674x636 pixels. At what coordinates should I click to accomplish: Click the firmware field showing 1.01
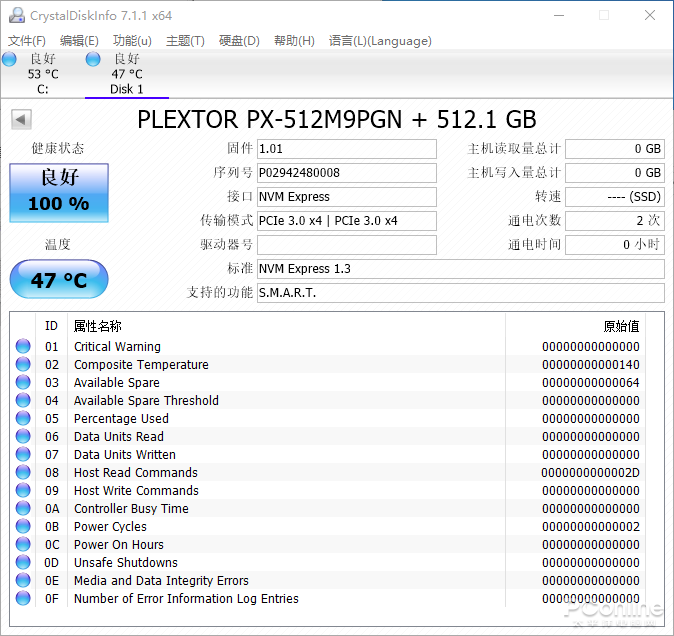pos(347,149)
